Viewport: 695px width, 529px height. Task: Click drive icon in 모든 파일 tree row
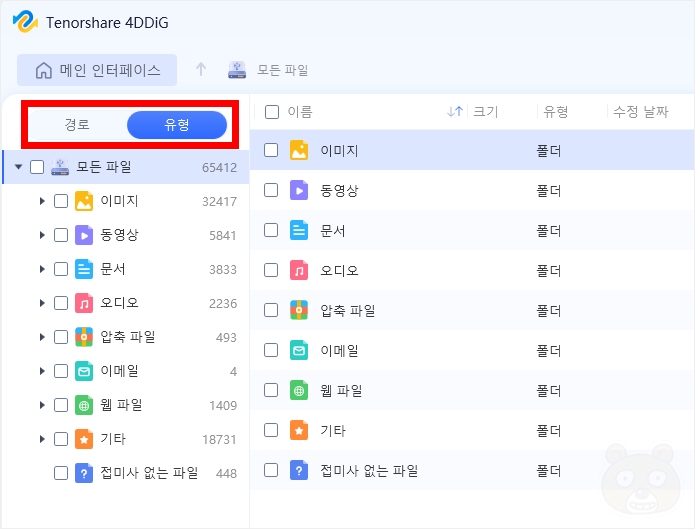pos(60,167)
